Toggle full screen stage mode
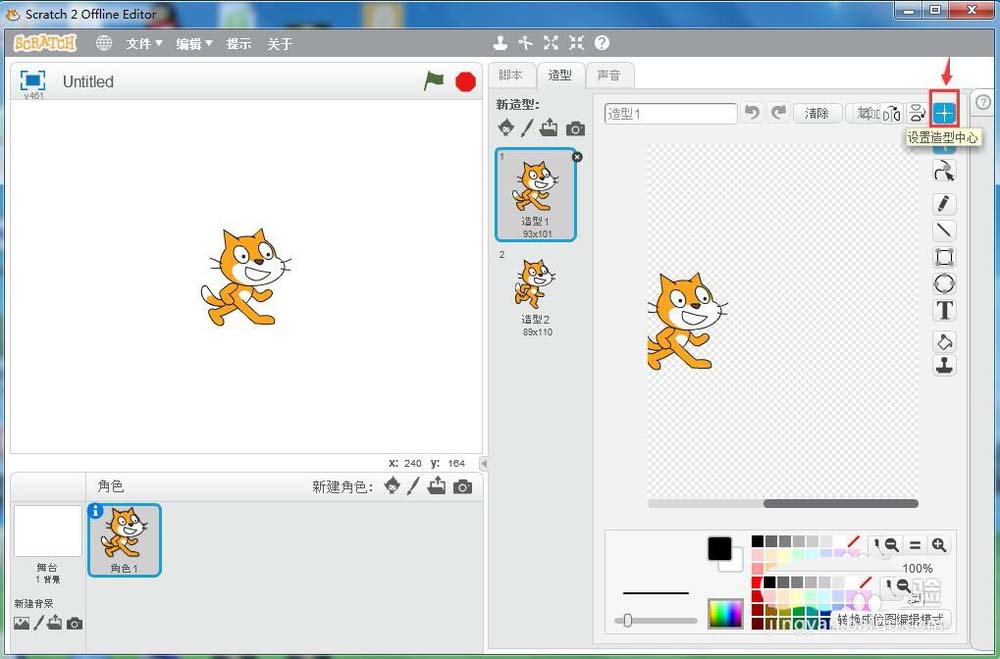1000x659 pixels. point(33,81)
